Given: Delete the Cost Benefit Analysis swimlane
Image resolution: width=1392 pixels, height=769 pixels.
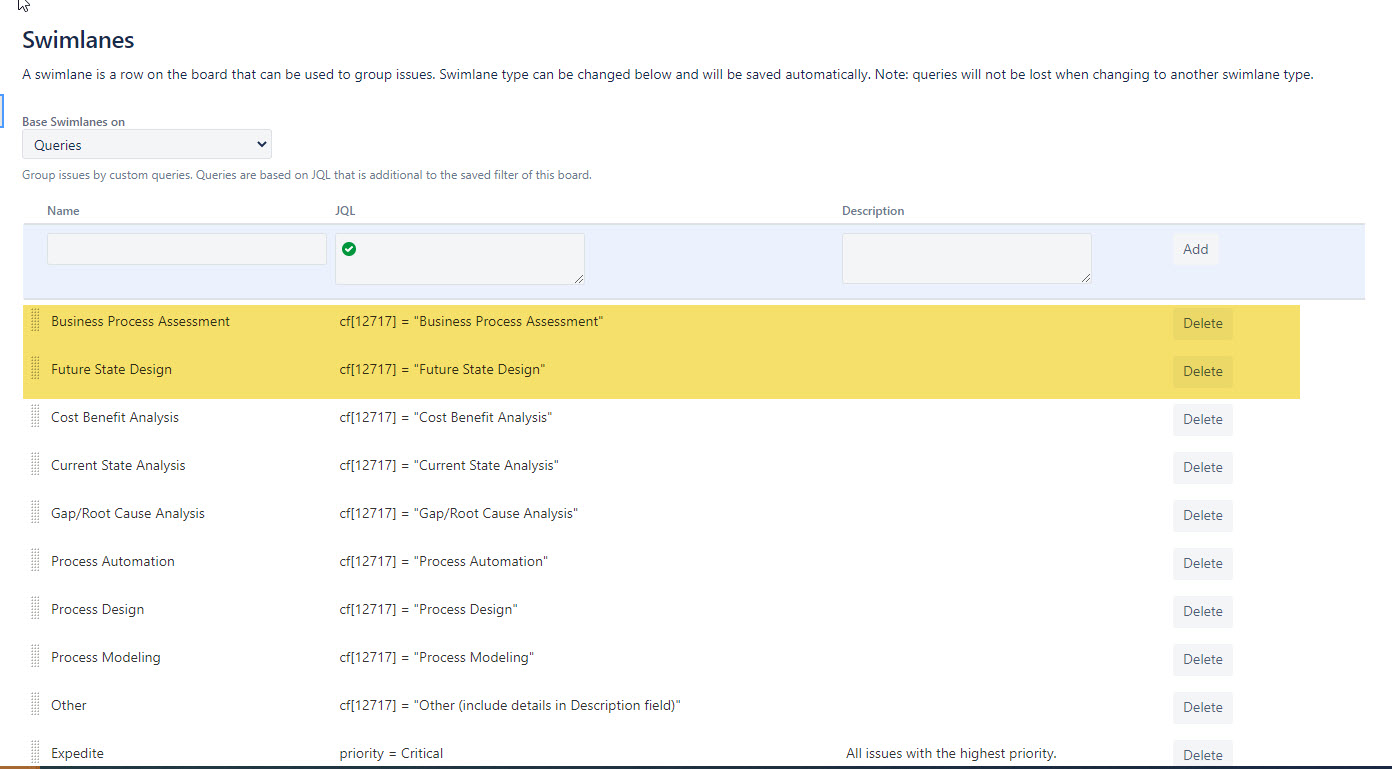Looking at the screenshot, I should [x=1203, y=419].
